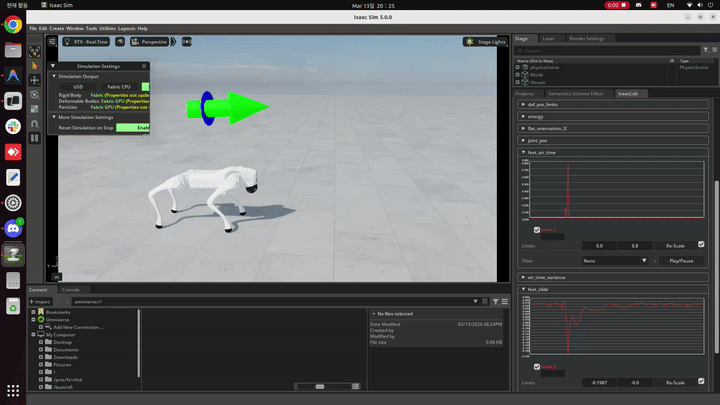The width and height of the screenshot is (720, 405).
Task: Open the Content path history dropdown arrow
Action: point(475,302)
